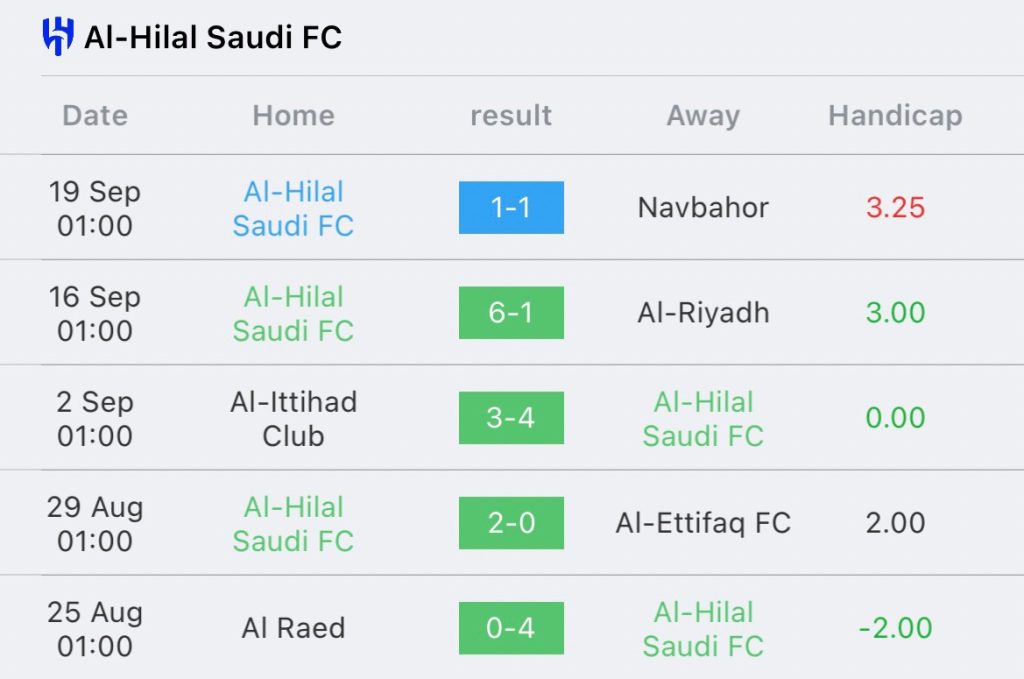This screenshot has width=1024, height=679.
Task: Click the red 3.25 handicap value
Action: click(x=895, y=208)
